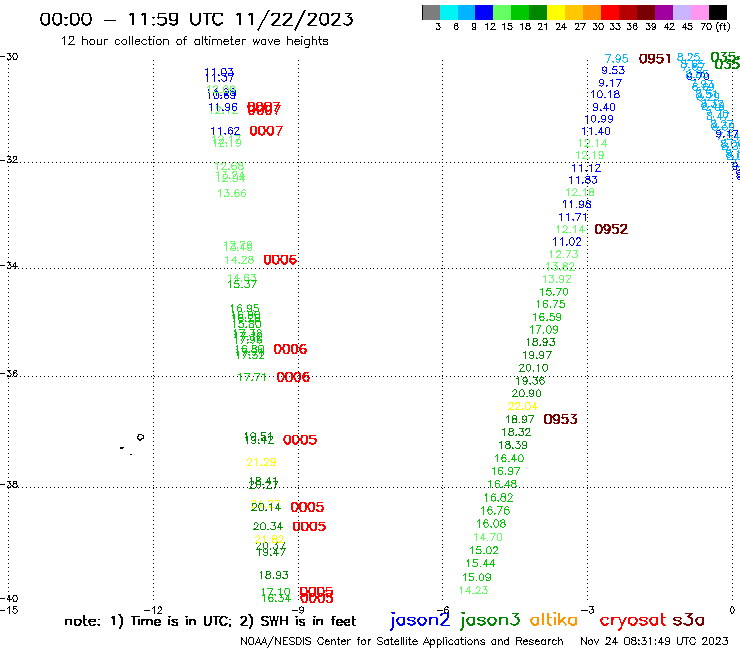Select the 7.95 reading
The image size is (740, 650).
pos(616,59)
